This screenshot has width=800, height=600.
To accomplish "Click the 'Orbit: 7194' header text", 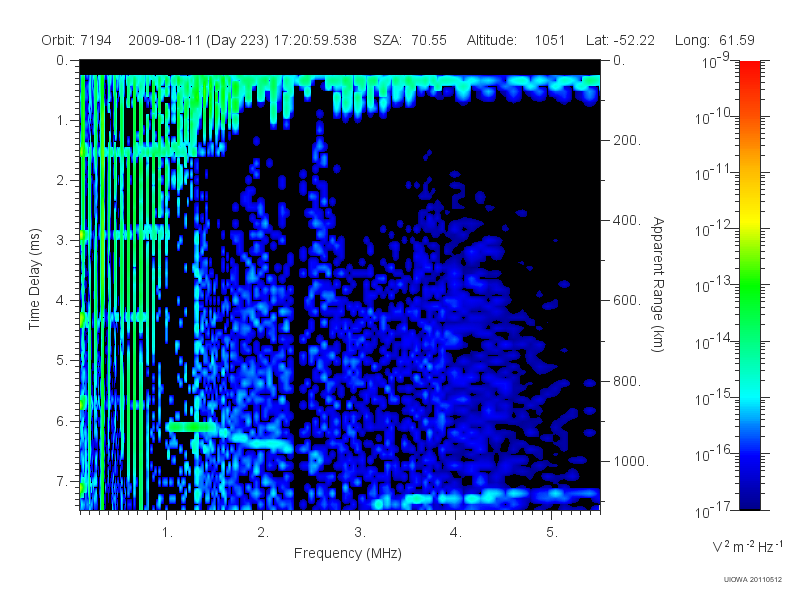I will [x=76, y=40].
